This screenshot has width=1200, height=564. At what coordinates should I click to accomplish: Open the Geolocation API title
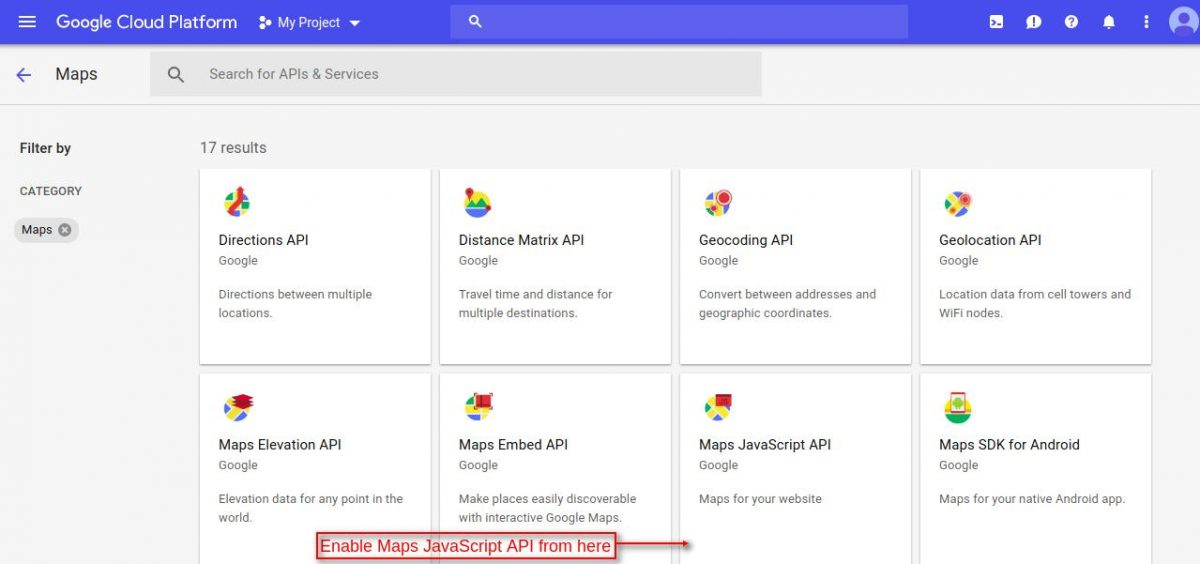coord(990,240)
